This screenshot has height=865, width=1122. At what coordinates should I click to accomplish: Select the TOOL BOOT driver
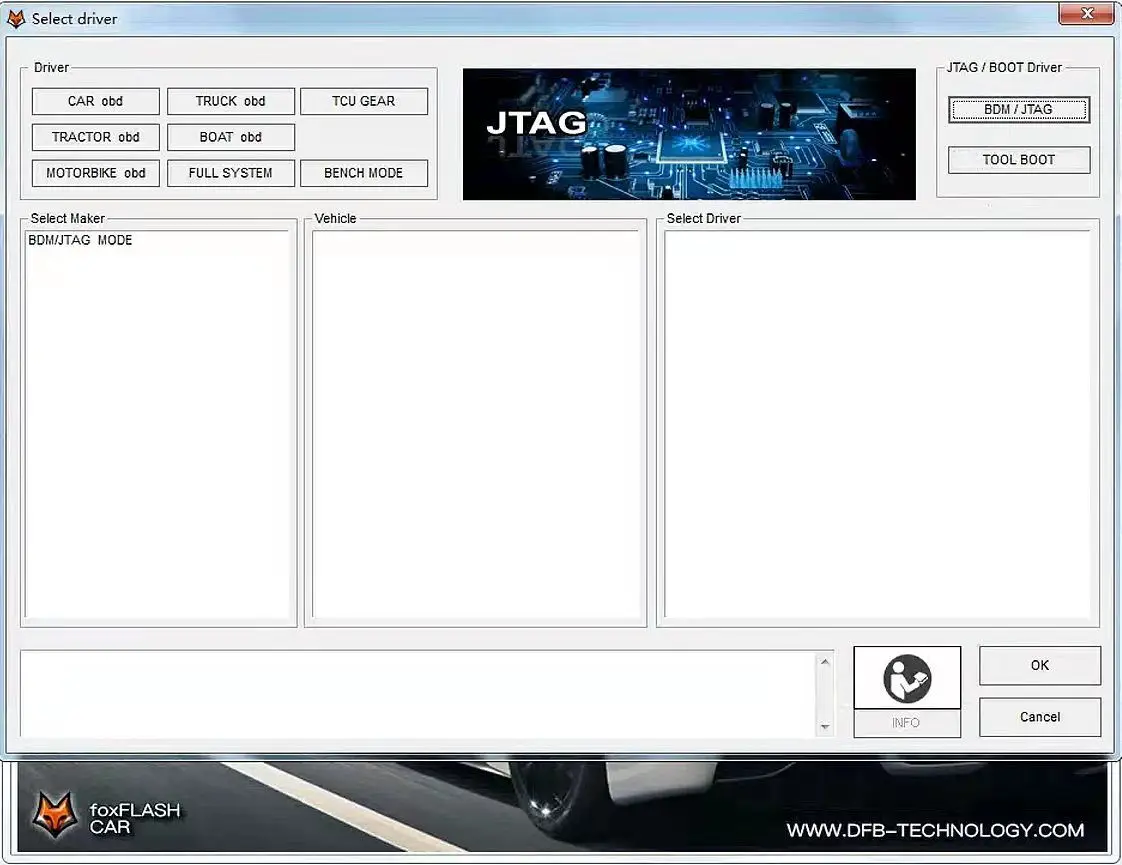point(1019,160)
